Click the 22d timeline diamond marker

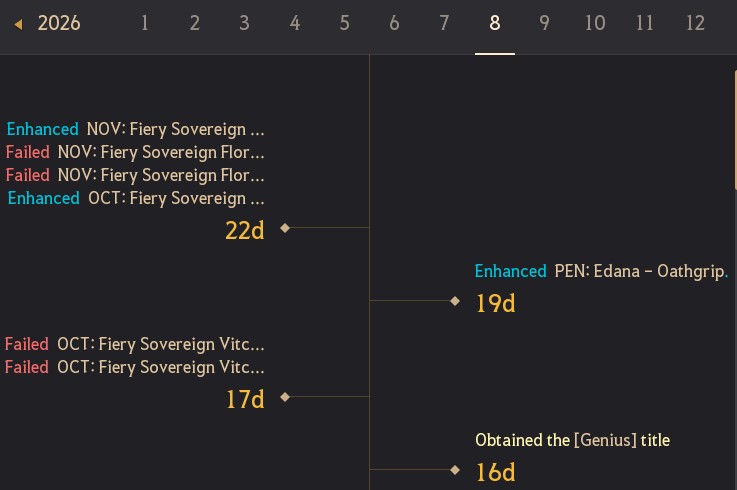click(x=285, y=228)
